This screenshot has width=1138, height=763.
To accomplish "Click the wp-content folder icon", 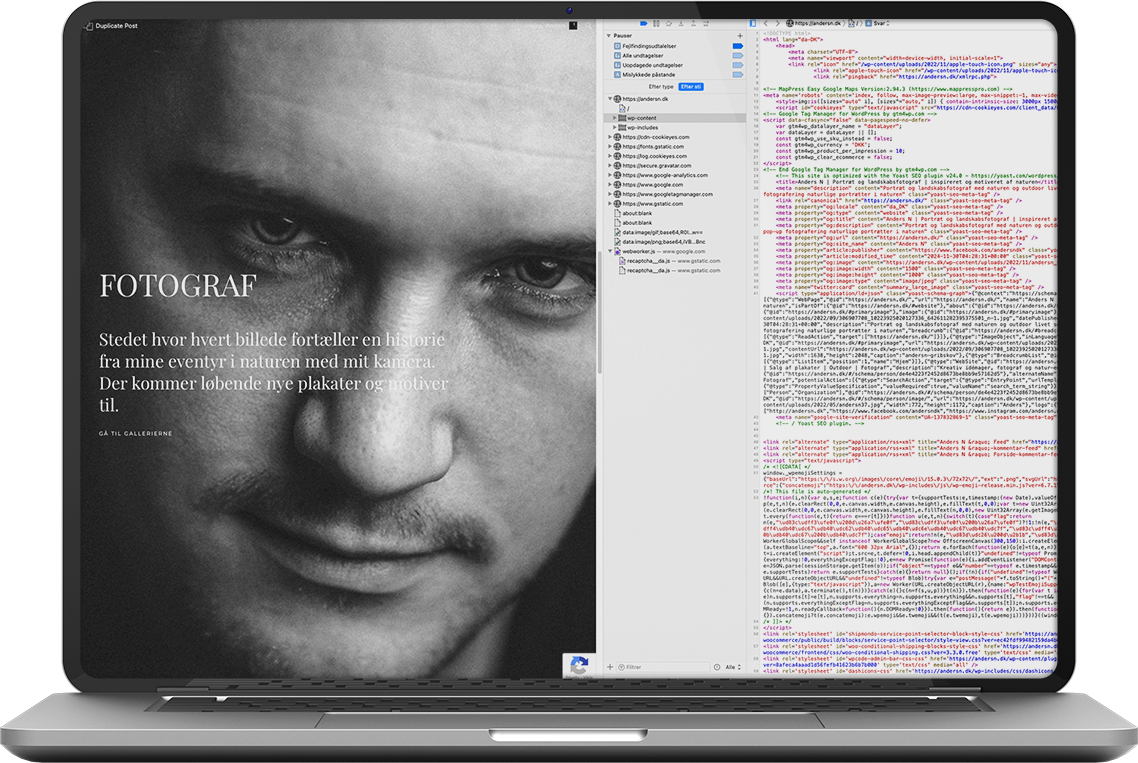I will click(622, 118).
